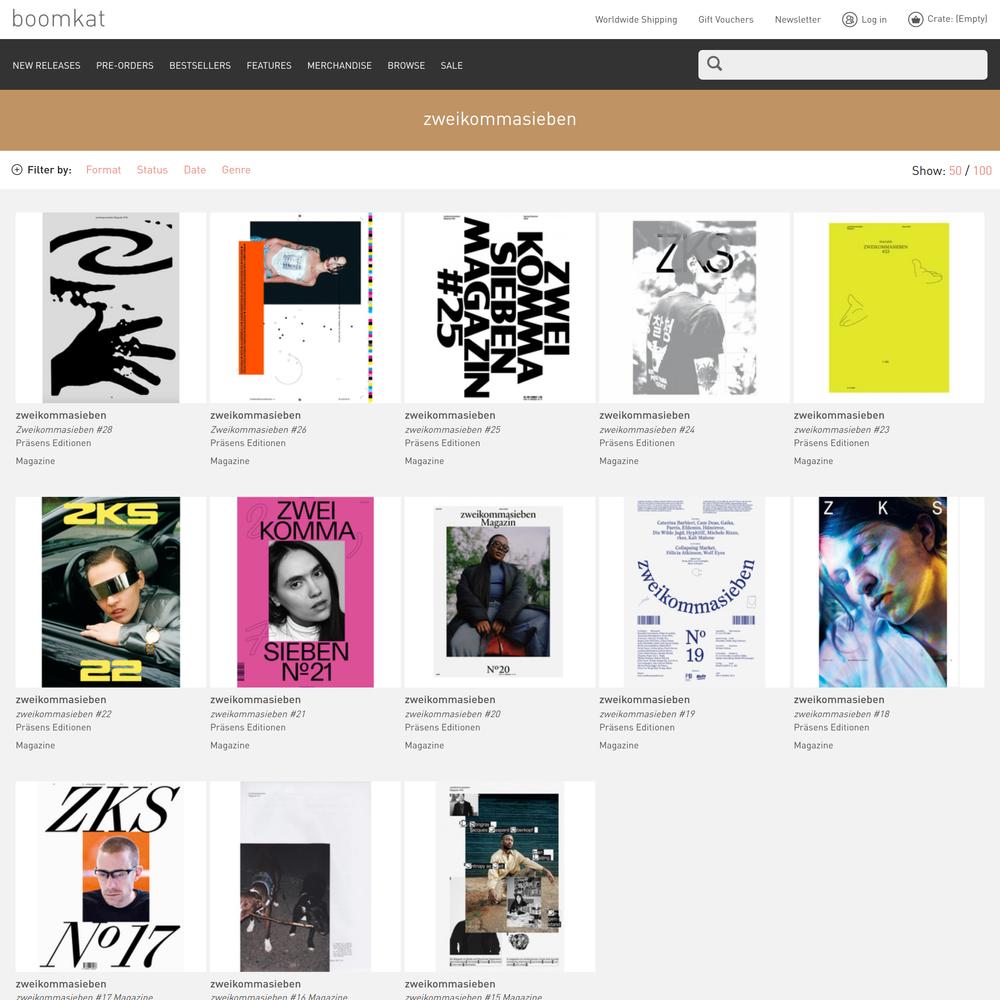Click title link 'zweikommasieben #23'
The width and height of the screenshot is (1000, 1000).
click(x=842, y=430)
